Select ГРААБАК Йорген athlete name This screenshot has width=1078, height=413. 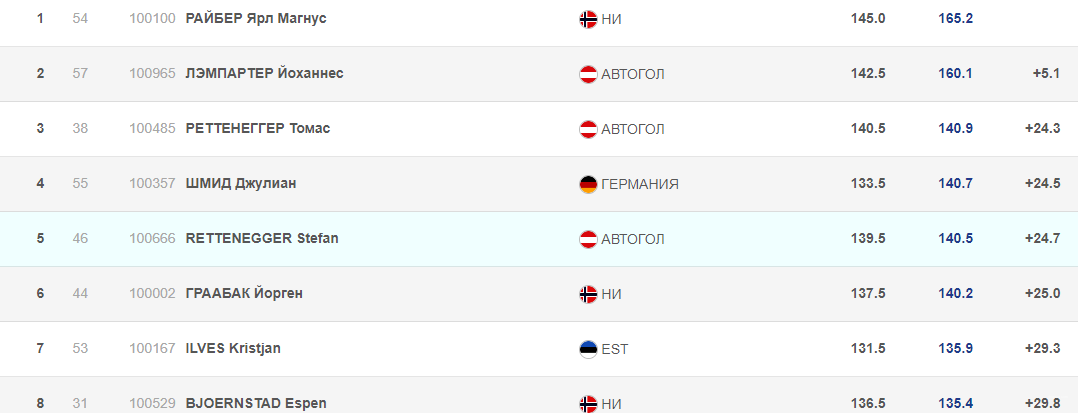click(x=244, y=293)
